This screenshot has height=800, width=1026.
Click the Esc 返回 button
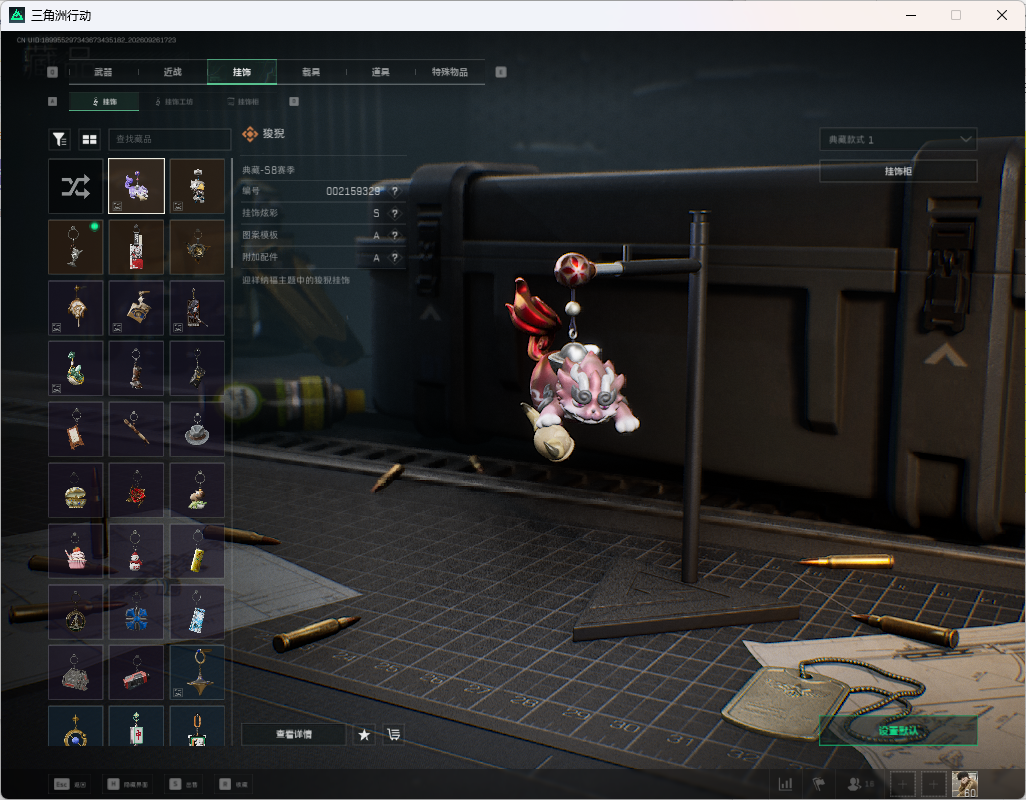click(x=70, y=784)
